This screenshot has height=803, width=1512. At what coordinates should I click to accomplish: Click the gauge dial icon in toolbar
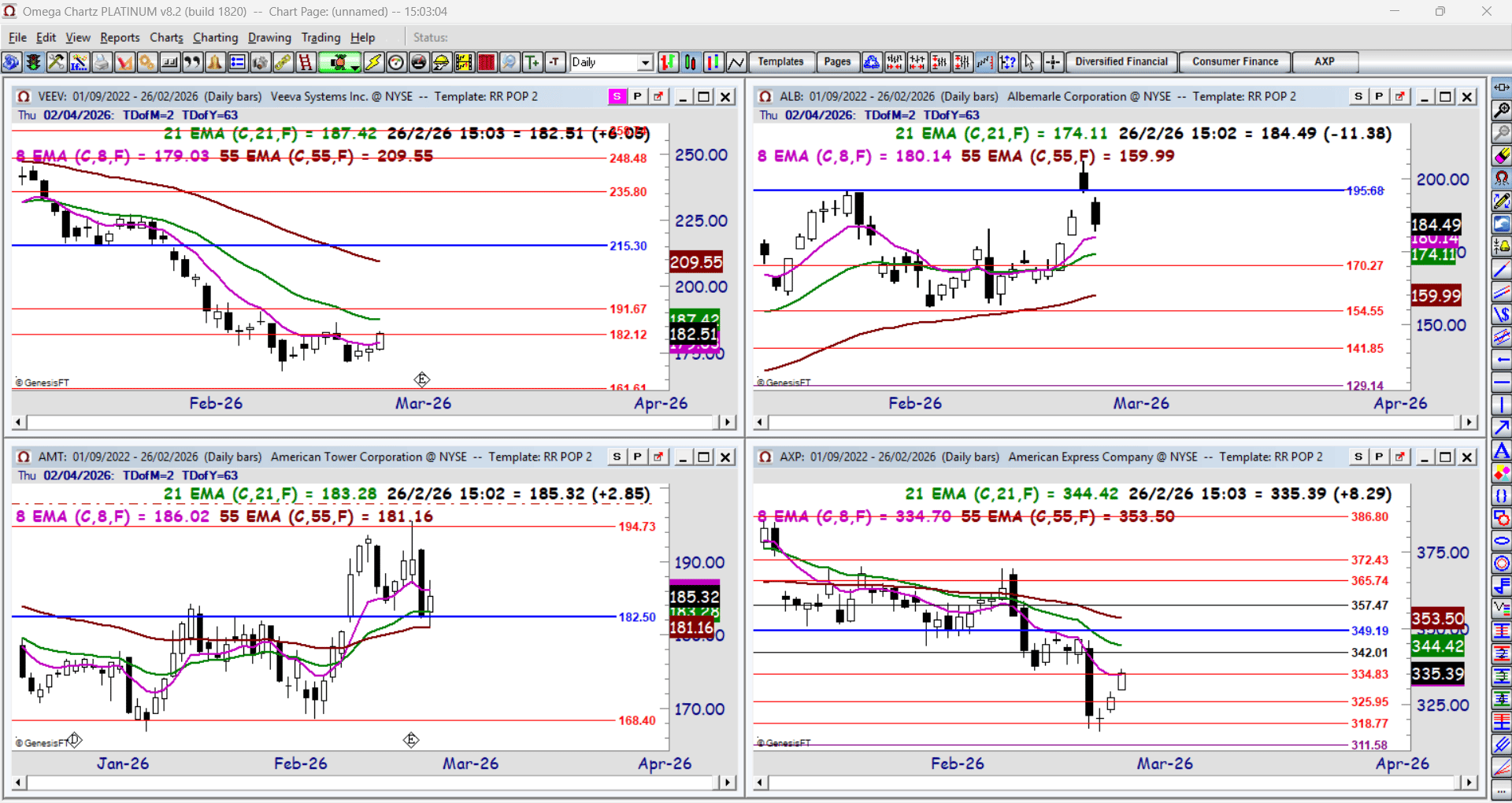[396, 62]
